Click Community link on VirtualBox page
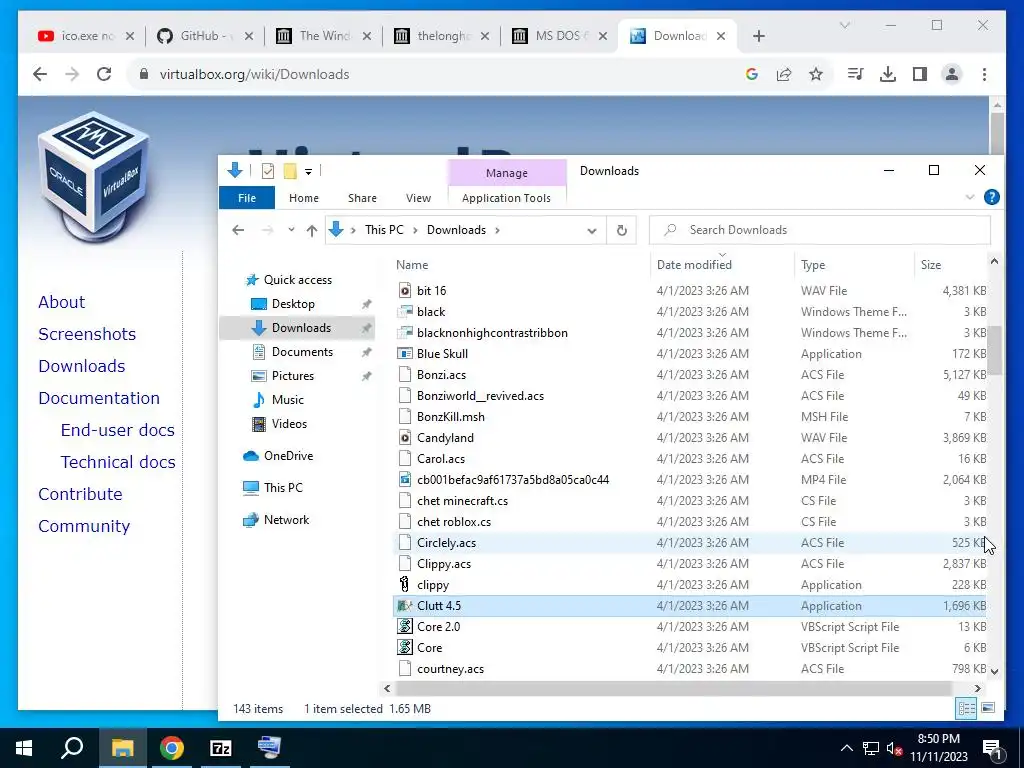1024x768 pixels. 84,526
